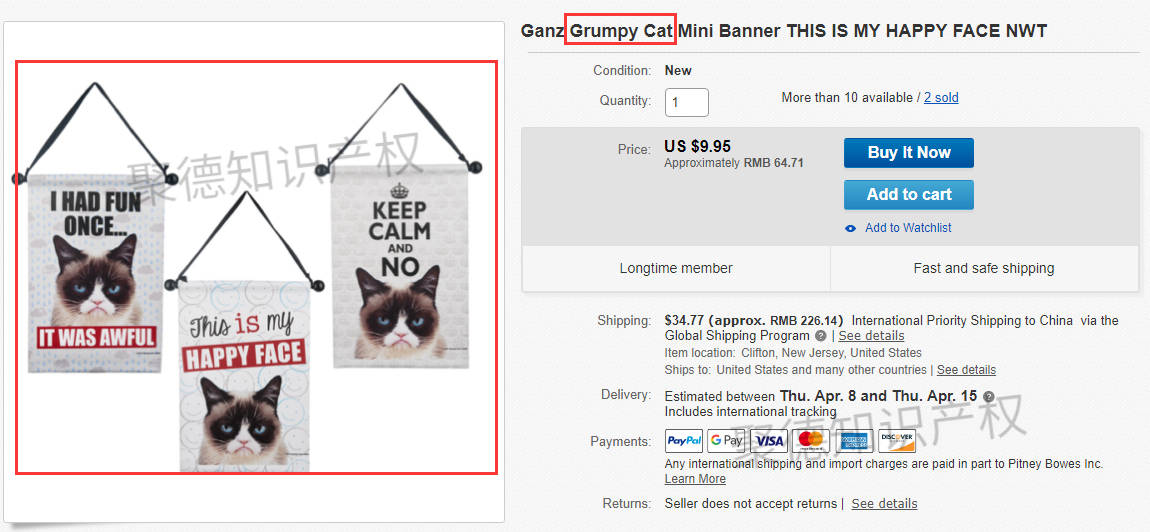Open the 2 sold link
Viewport: 1150px width, 532px height.
(941, 98)
